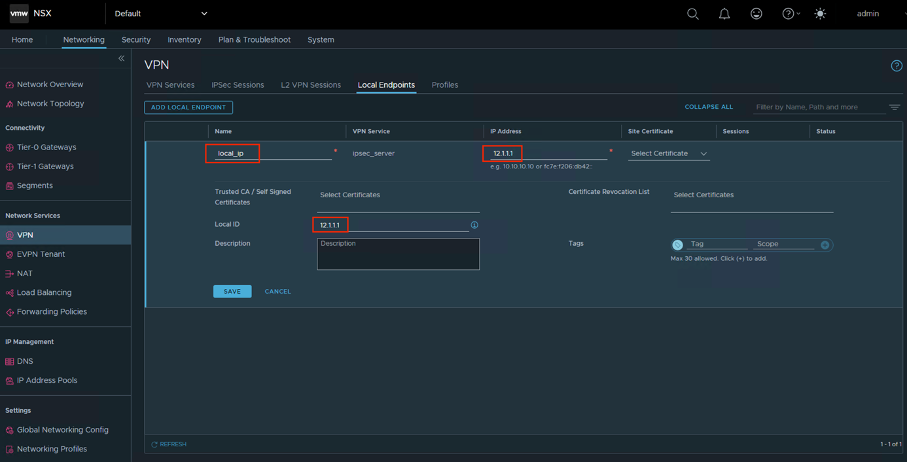
Task: Click the plus icon to add tag
Action: tap(825, 245)
